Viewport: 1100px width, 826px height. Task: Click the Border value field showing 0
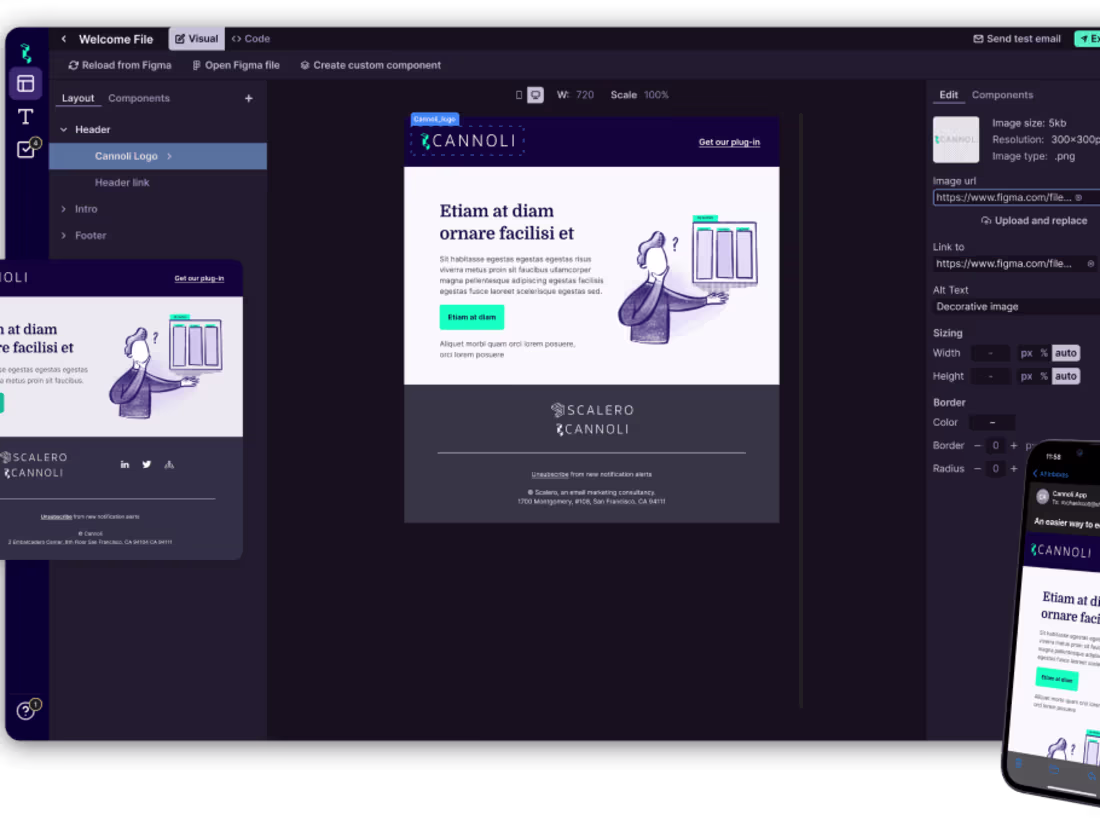pos(995,446)
